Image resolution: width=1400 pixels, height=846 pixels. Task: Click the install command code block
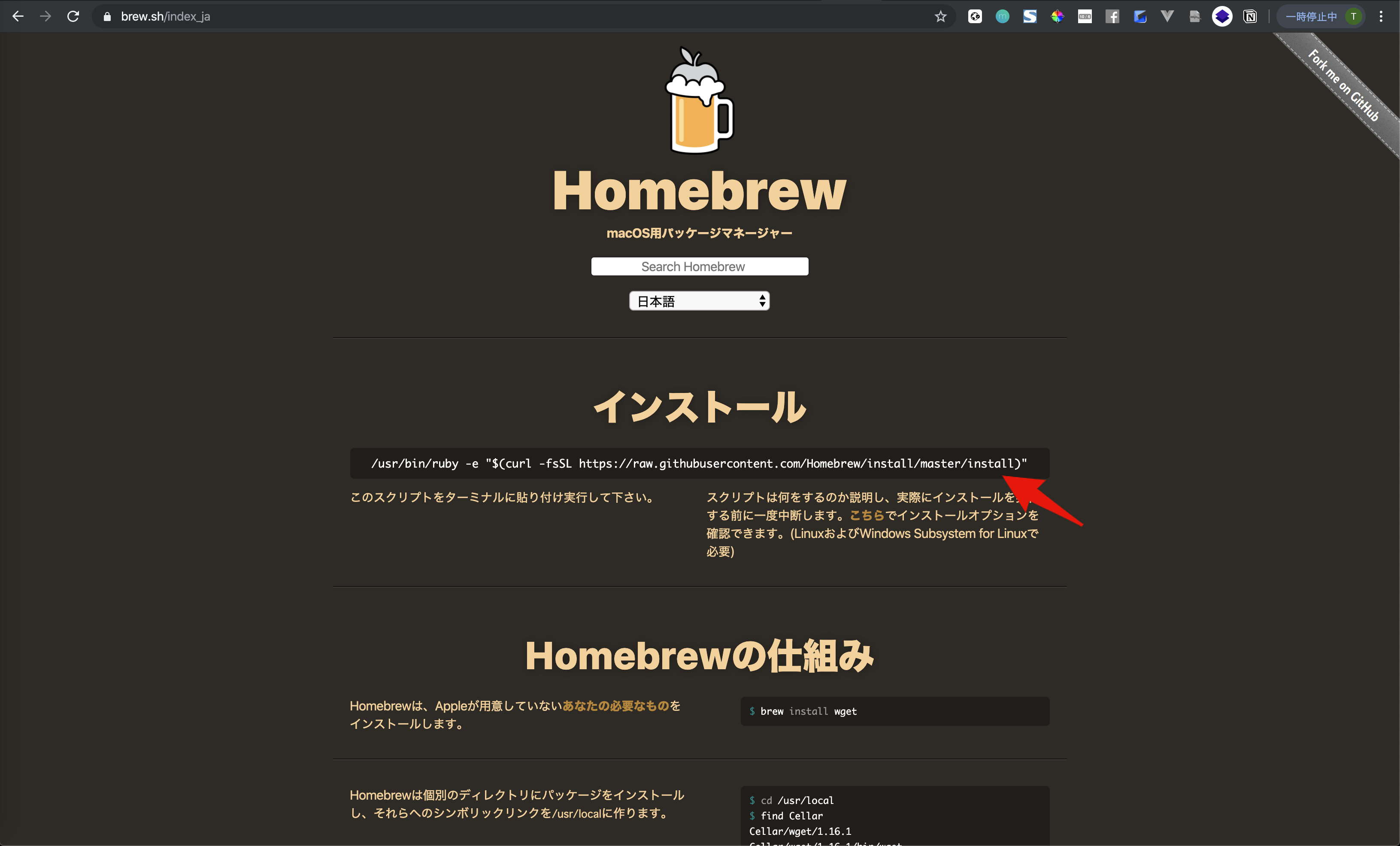700,463
